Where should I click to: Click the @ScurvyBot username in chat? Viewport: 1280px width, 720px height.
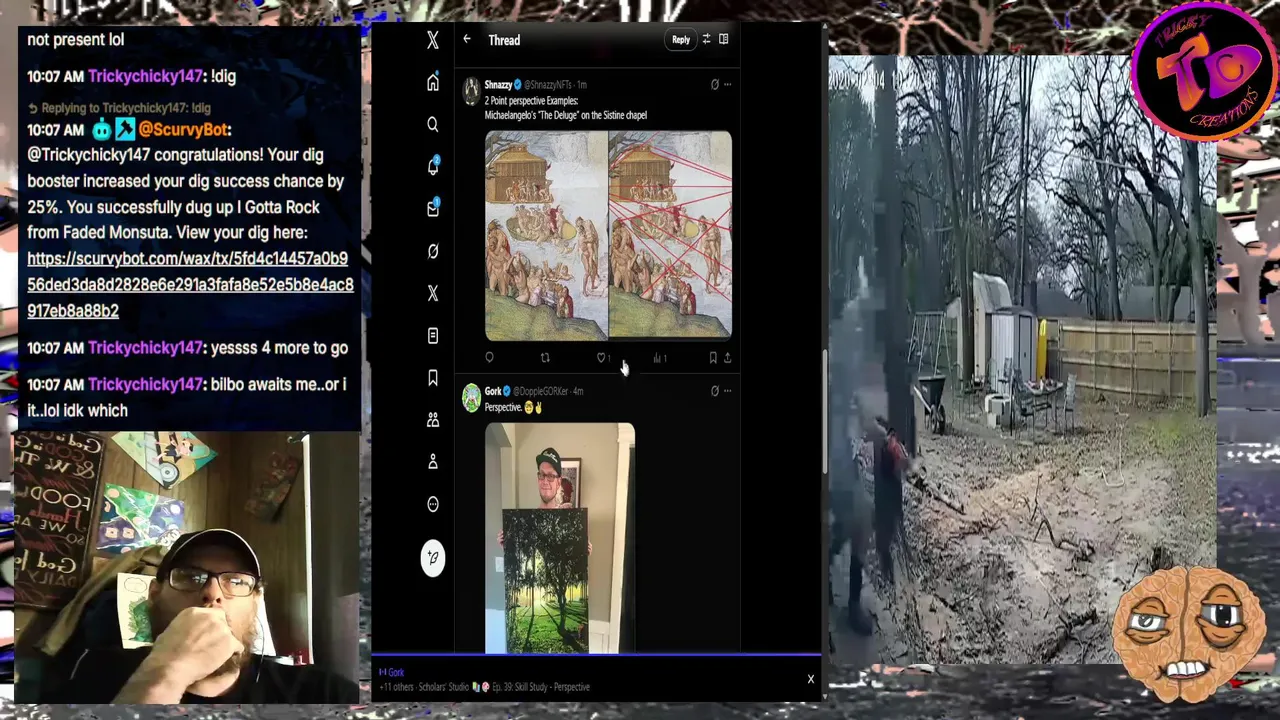pos(185,129)
